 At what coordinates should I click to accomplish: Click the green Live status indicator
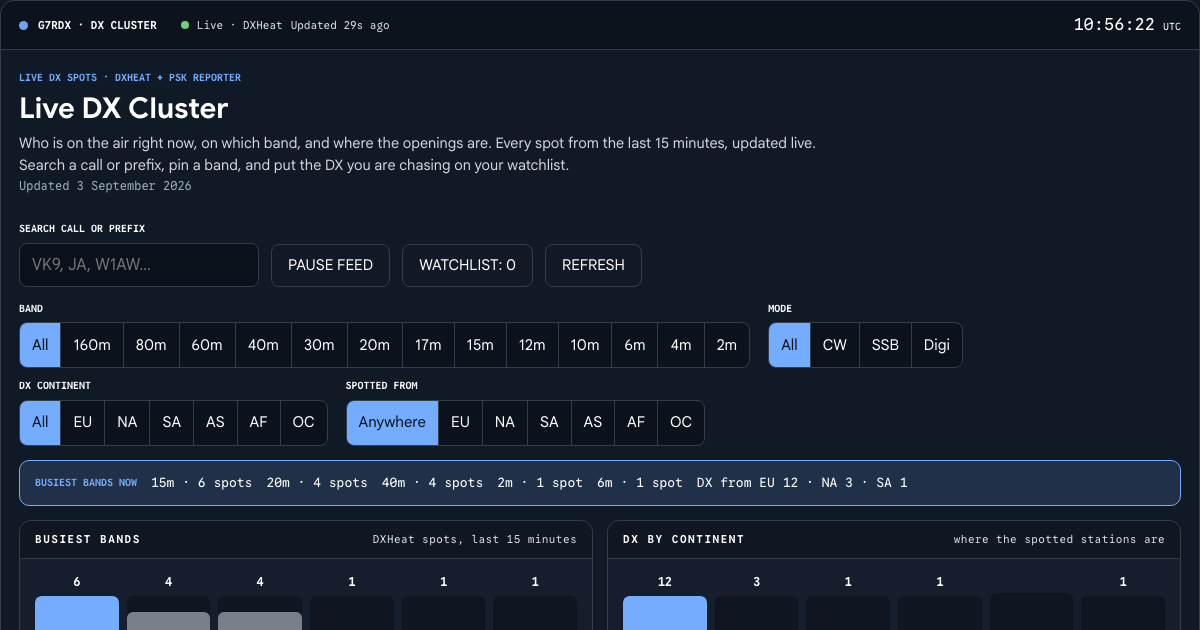(x=185, y=25)
